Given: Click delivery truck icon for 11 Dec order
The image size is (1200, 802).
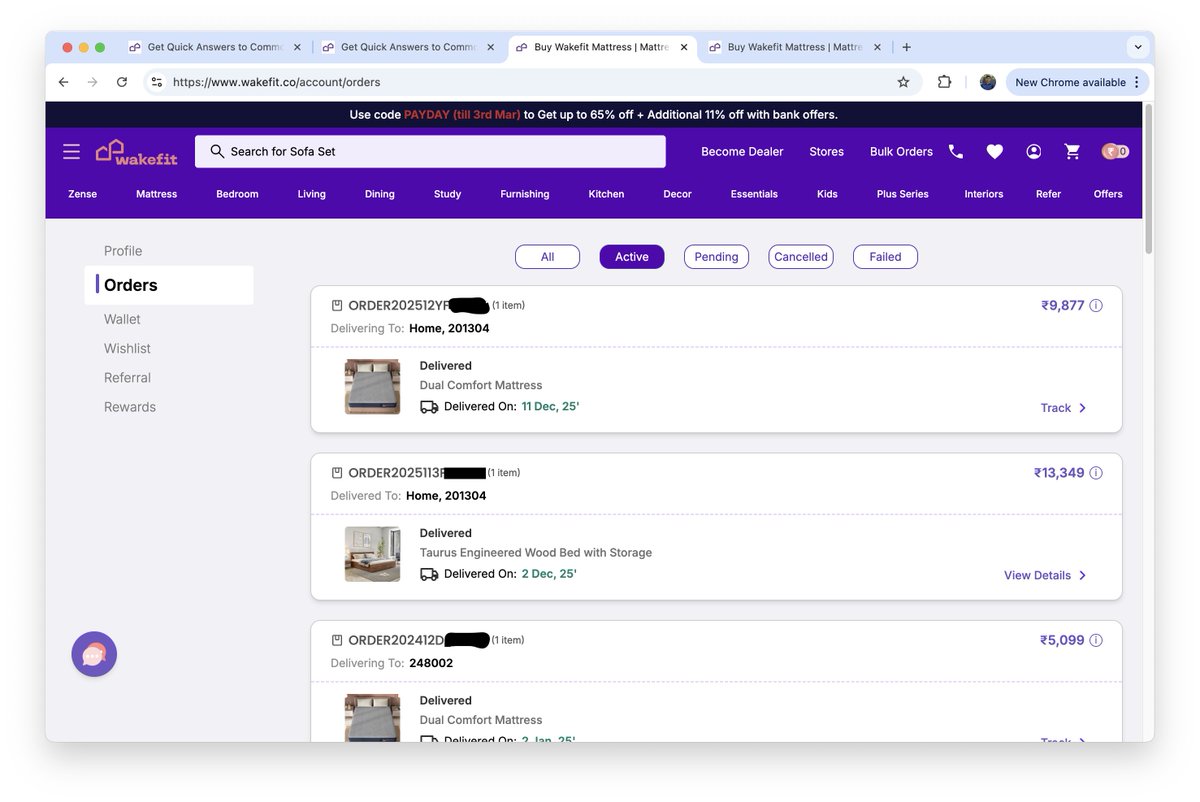Looking at the screenshot, I should coord(429,407).
